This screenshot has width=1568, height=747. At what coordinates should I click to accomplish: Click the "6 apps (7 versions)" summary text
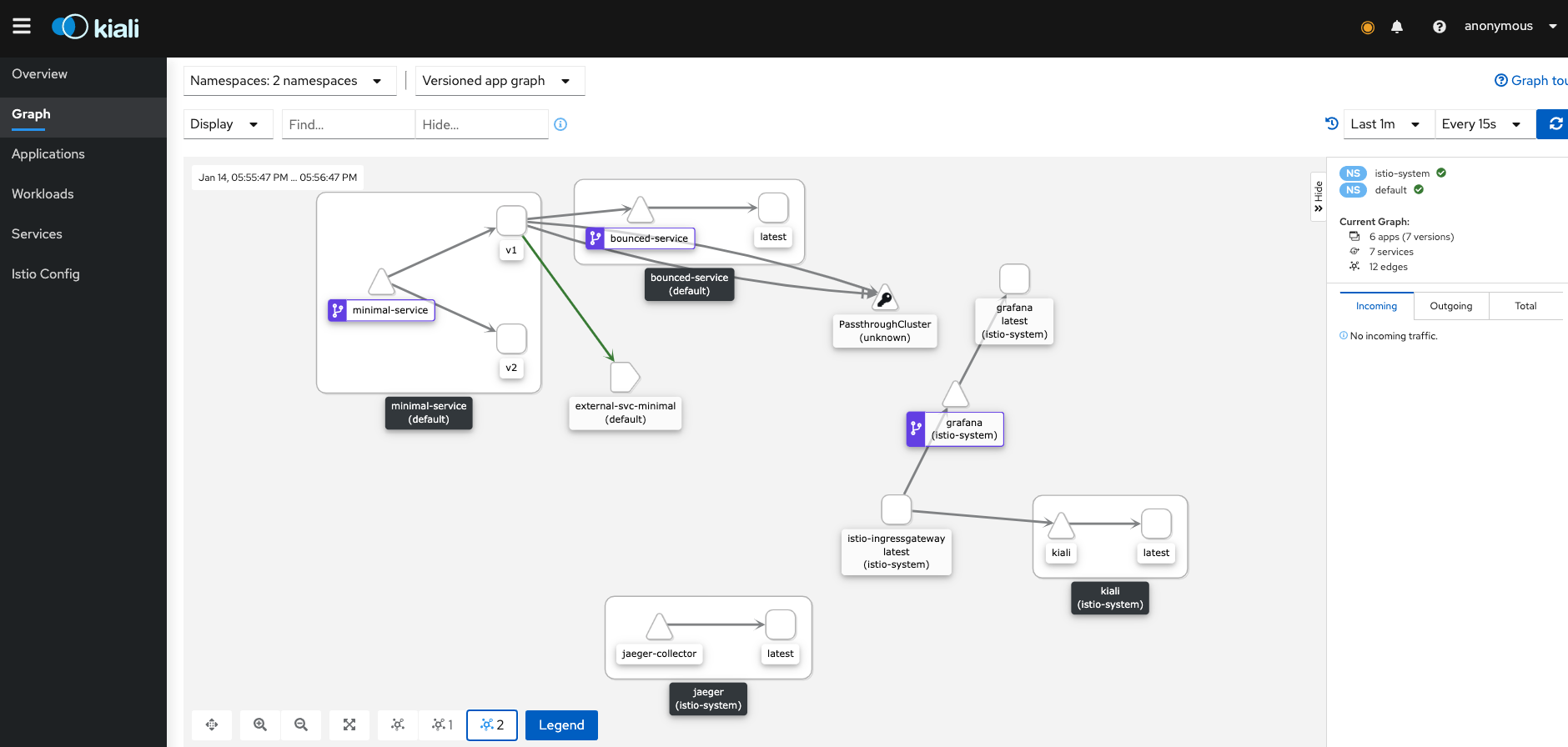1411,237
